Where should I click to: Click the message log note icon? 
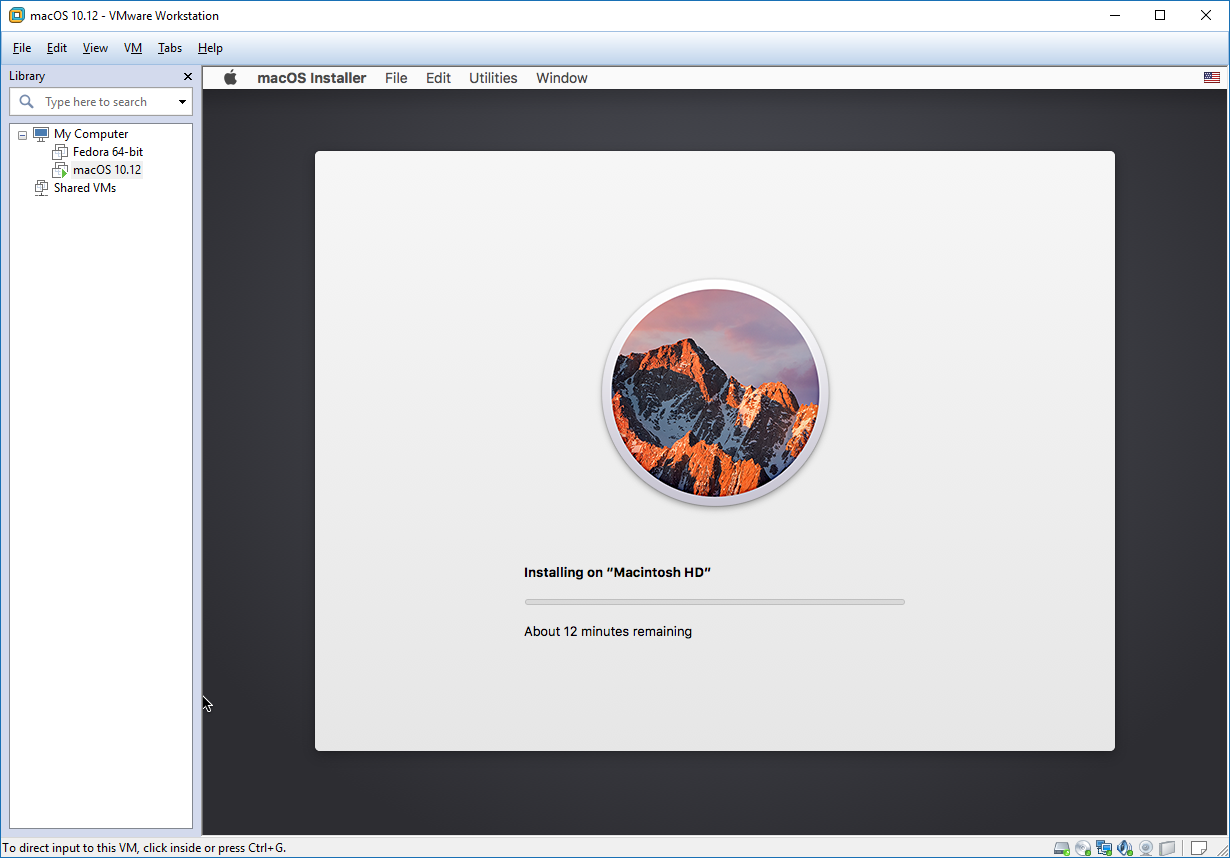[x=1199, y=848]
